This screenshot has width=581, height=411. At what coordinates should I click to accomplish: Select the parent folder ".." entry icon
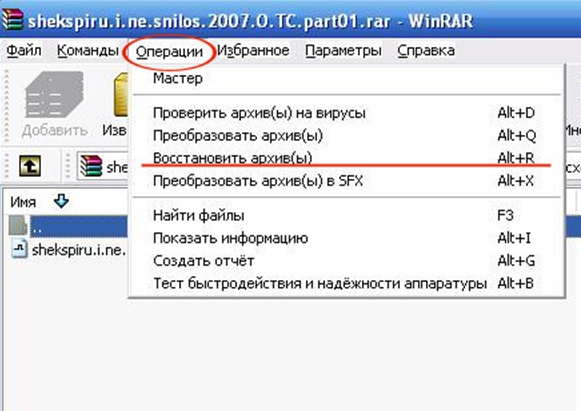[18, 226]
